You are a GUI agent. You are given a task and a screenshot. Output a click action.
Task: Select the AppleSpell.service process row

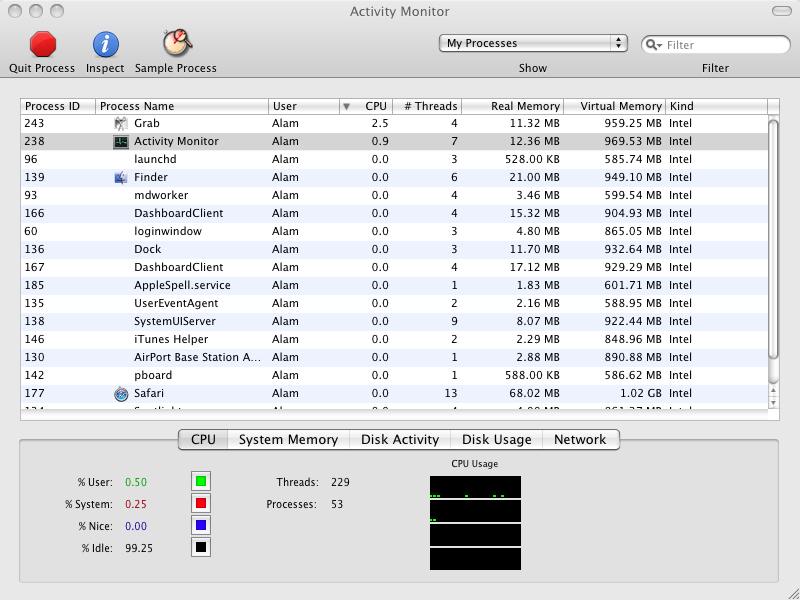pos(394,285)
